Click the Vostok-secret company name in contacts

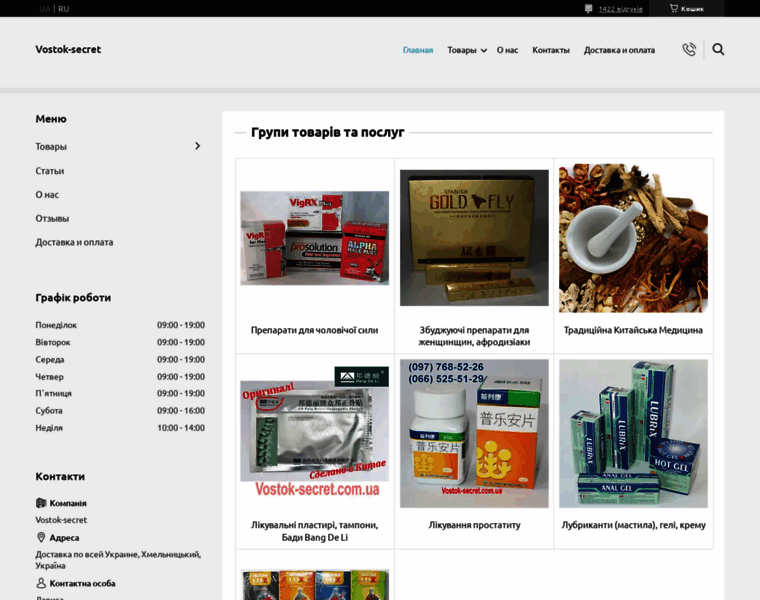point(61,520)
